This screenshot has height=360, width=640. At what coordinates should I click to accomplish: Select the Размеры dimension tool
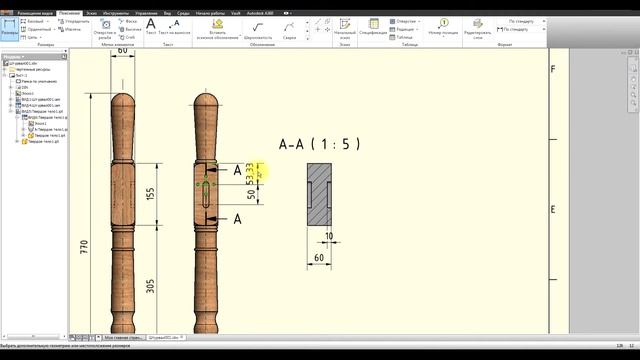point(9,29)
